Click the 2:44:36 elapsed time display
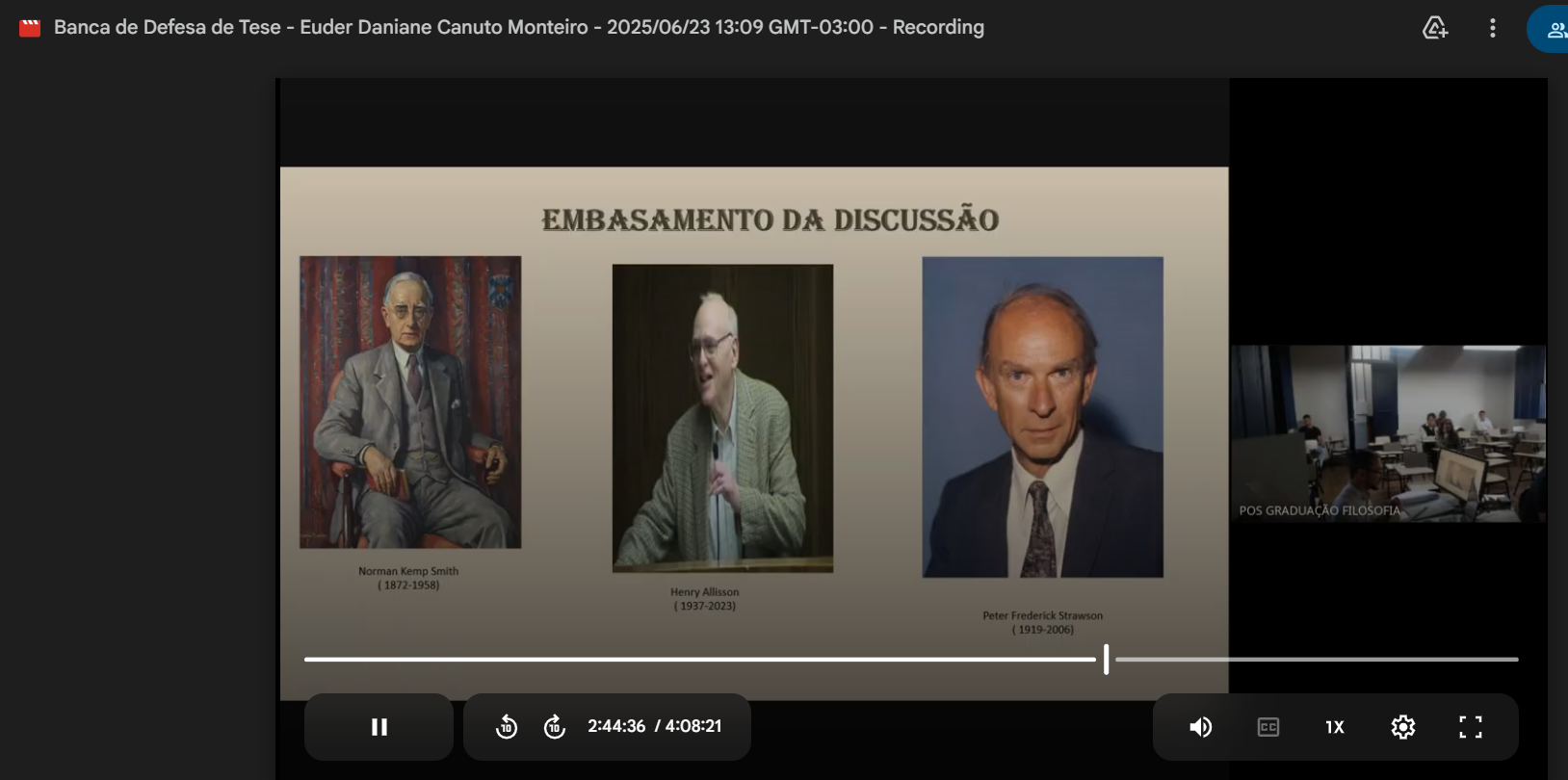Screen dimensions: 1568x780 (616, 726)
